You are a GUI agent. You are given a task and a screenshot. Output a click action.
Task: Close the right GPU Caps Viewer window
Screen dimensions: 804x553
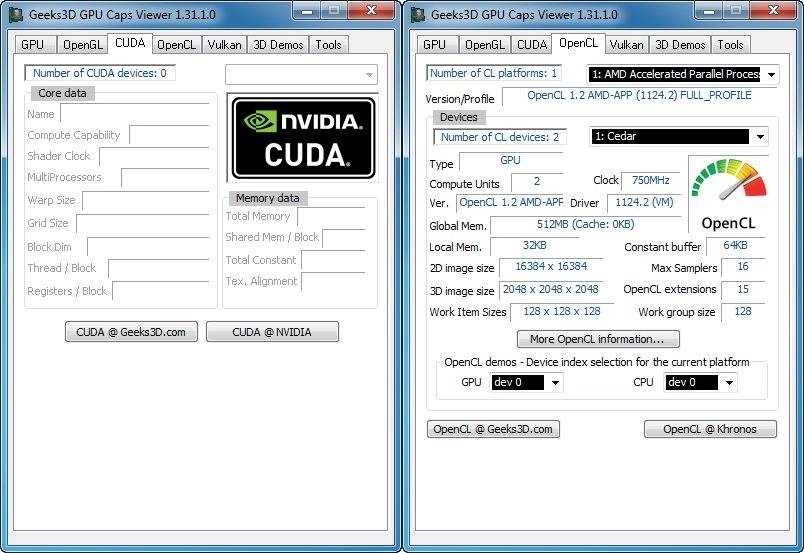[x=774, y=10]
